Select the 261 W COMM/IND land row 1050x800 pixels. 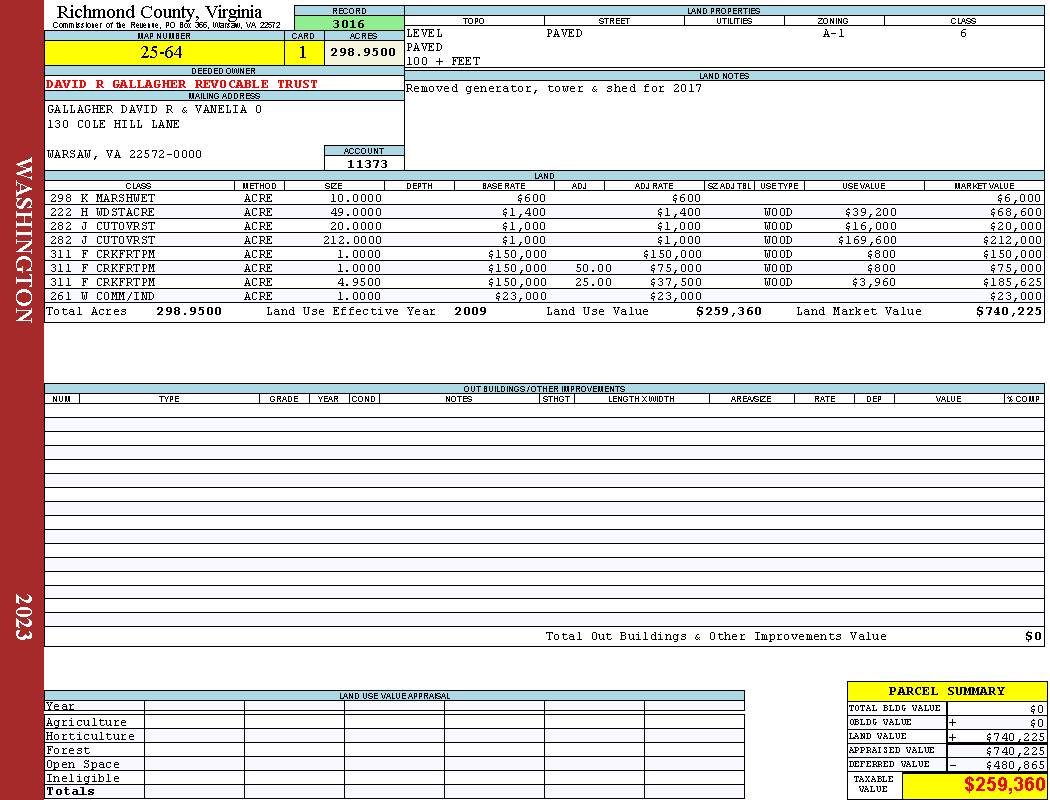(544, 296)
